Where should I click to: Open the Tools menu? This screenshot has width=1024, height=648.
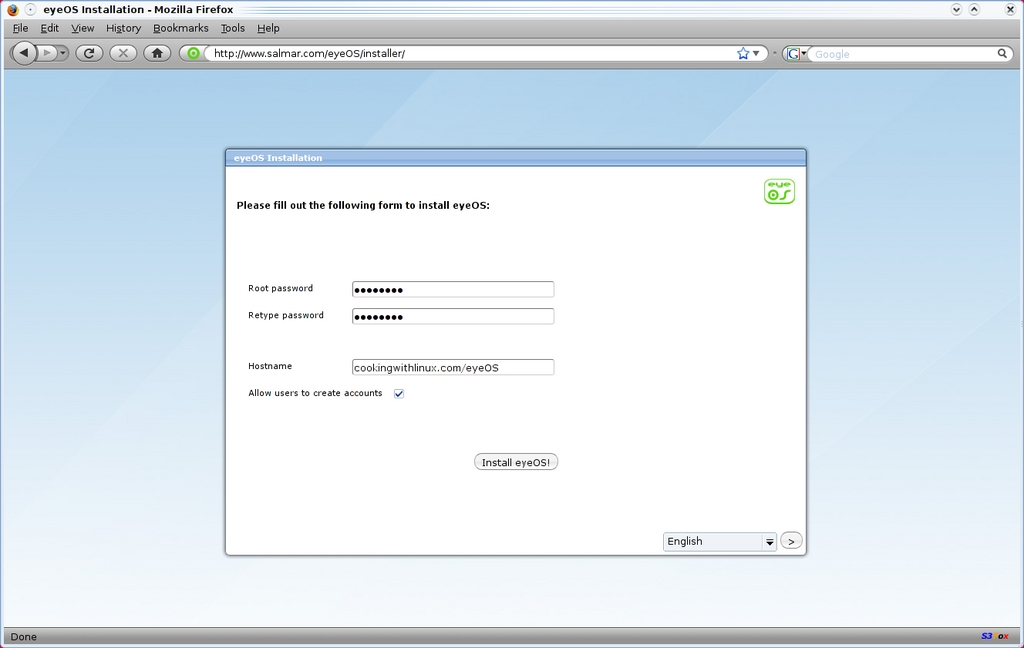(x=232, y=28)
